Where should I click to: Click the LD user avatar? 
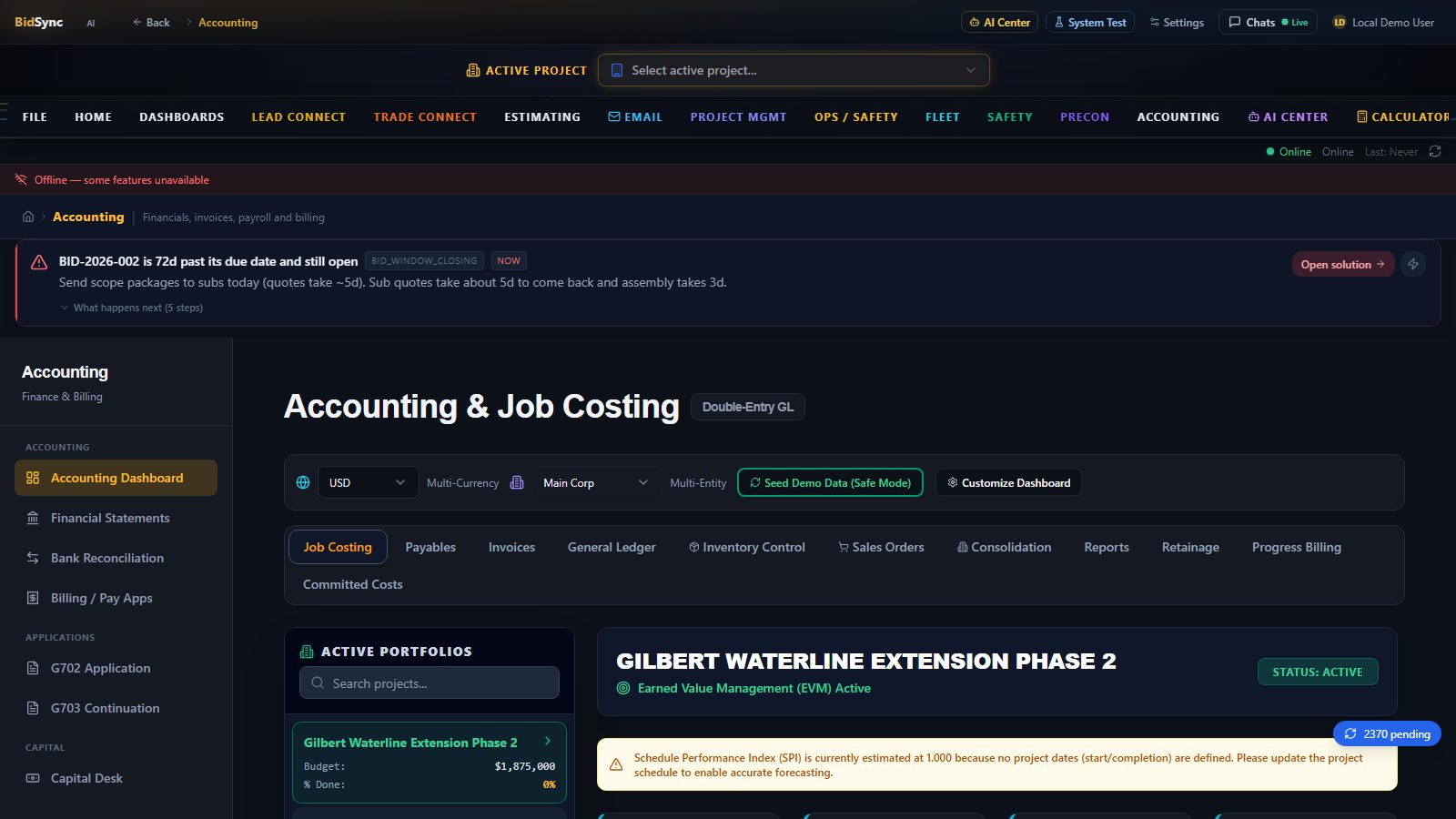coord(1340,22)
